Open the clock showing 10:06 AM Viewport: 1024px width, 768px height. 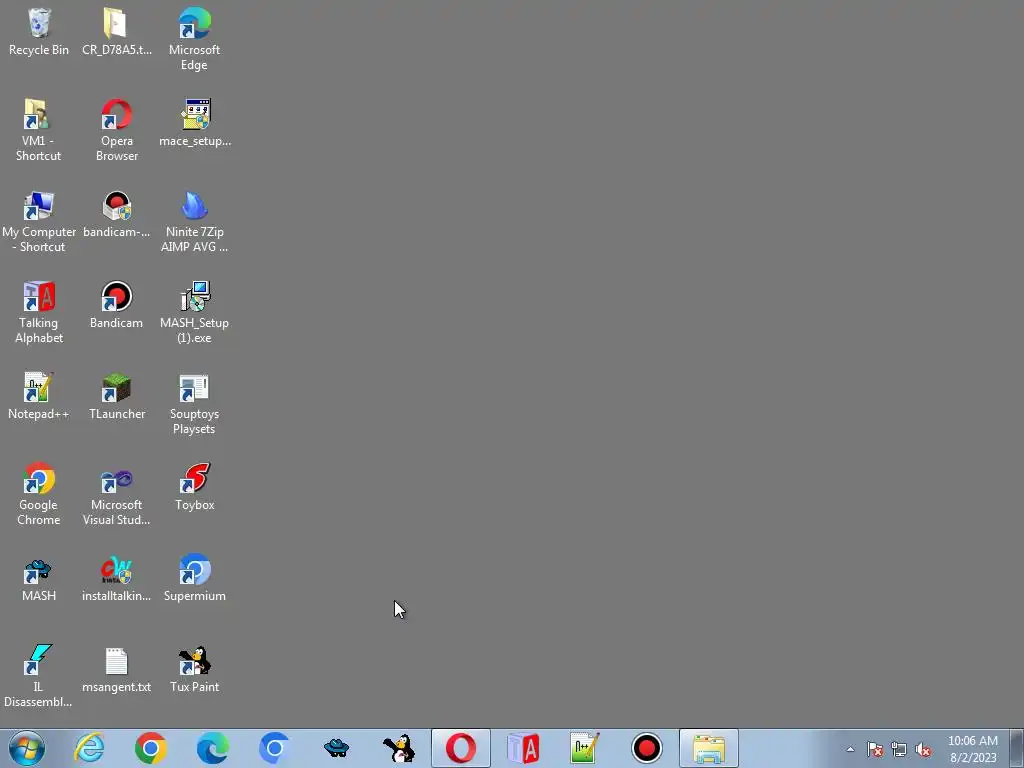click(x=972, y=749)
